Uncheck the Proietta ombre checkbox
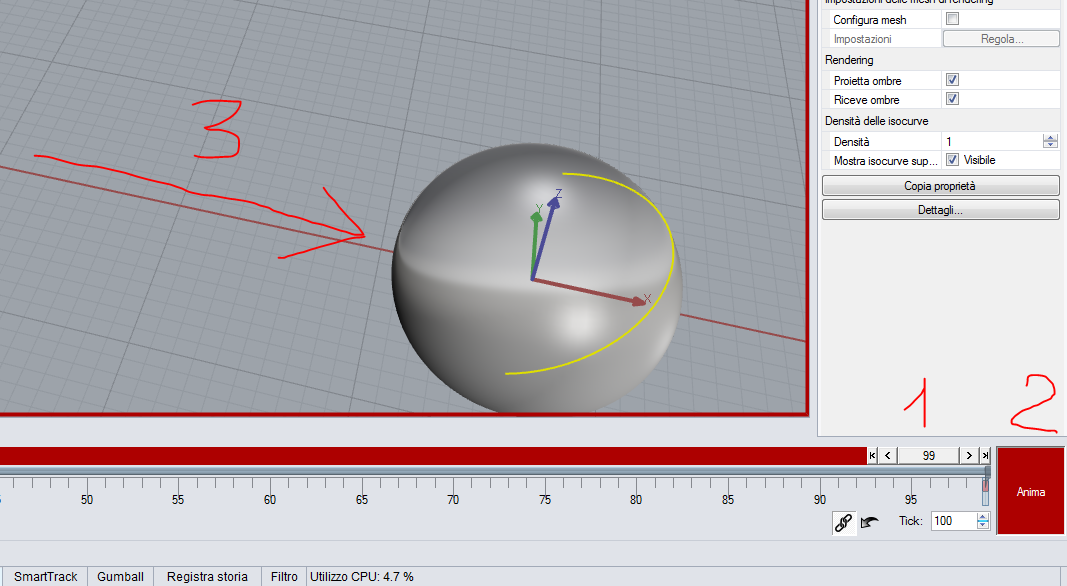 coord(952,80)
